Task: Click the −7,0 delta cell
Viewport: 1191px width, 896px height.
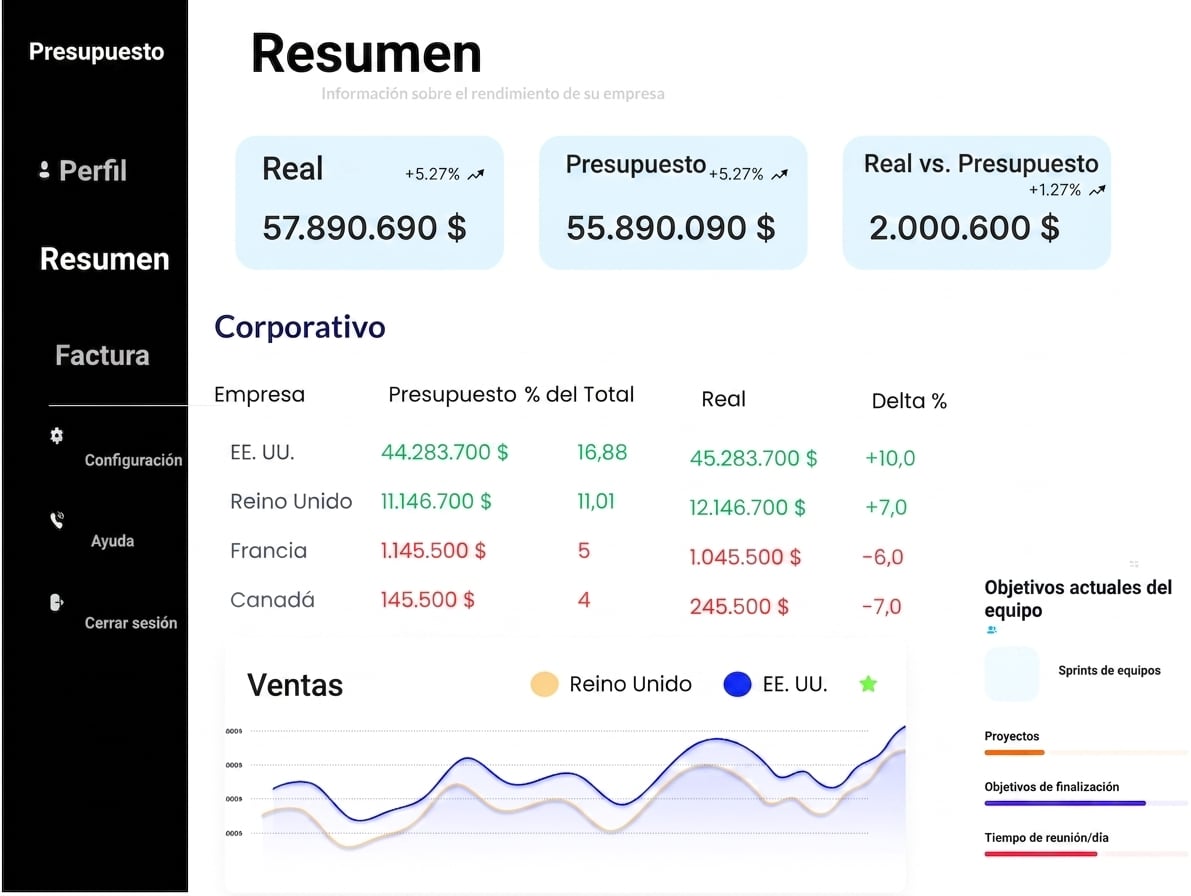Action: 882,607
